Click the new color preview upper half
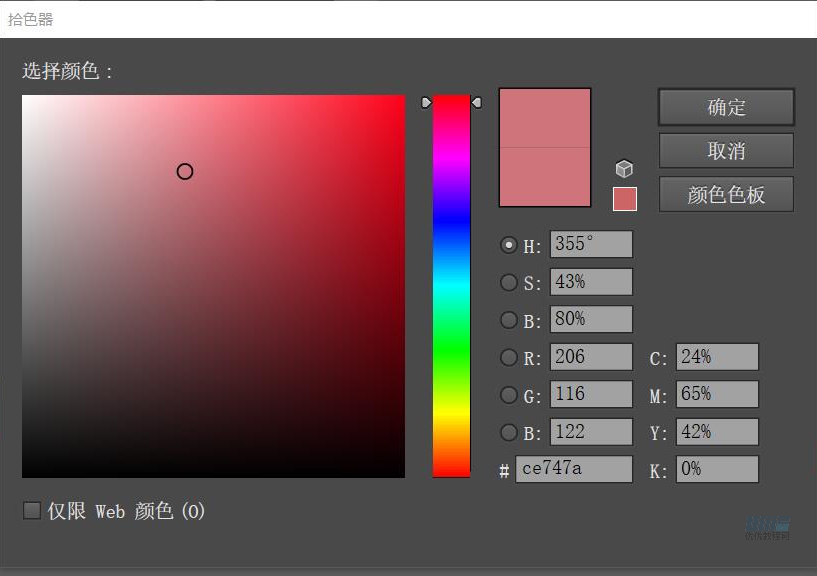Screen dimensions: 817x576 (x=545, y=118)
